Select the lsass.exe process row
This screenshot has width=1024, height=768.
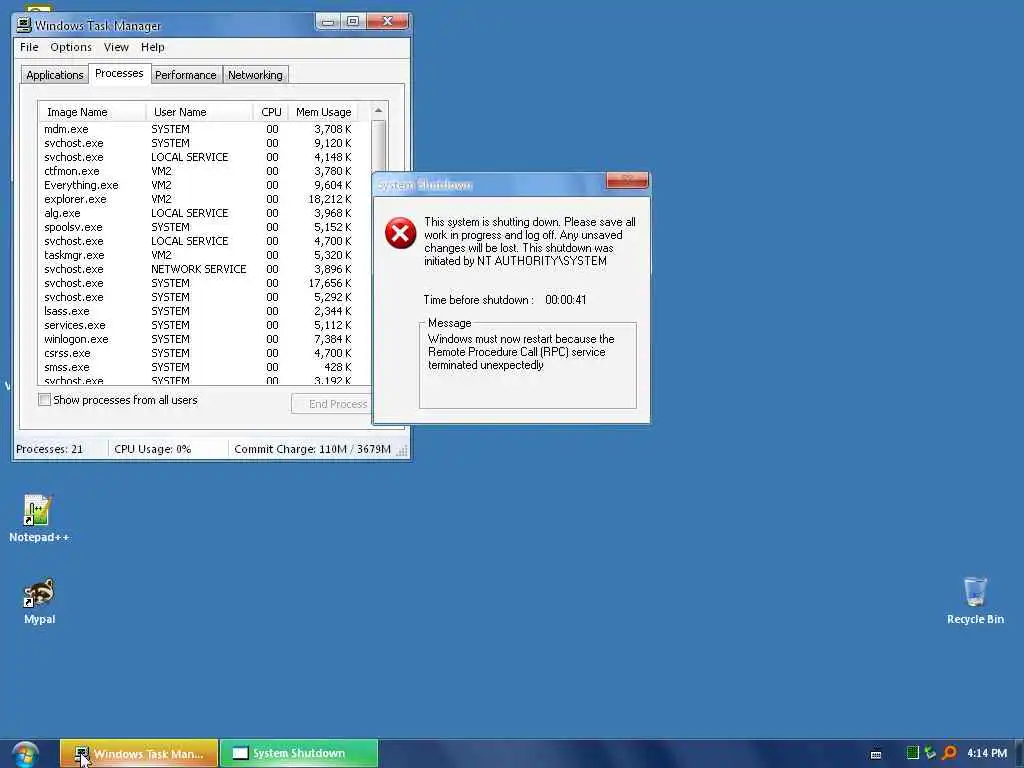[x=197, y=312]
